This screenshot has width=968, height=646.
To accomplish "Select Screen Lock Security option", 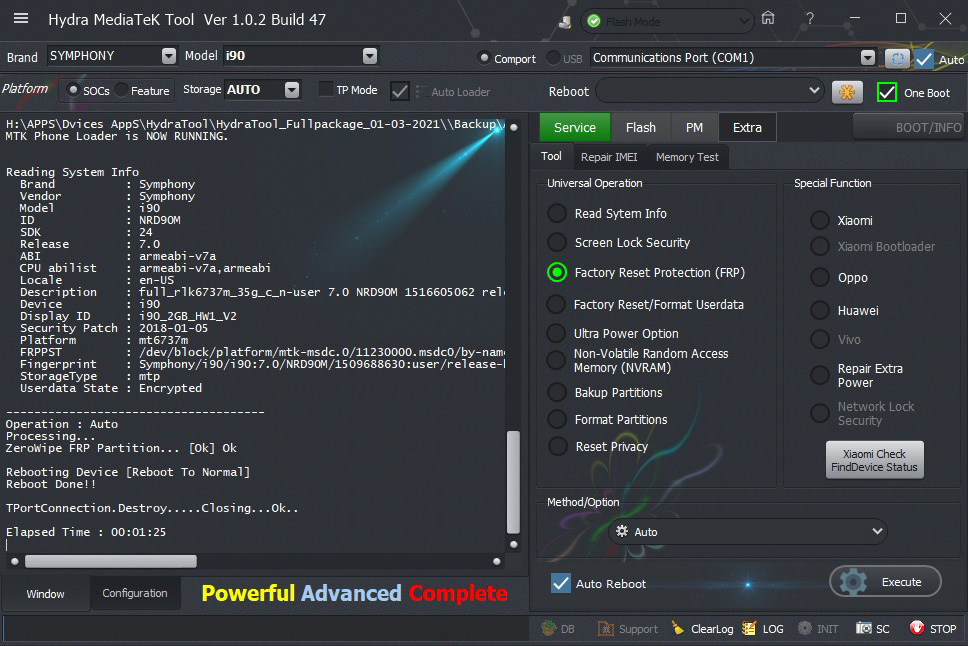I will [557, 242].
